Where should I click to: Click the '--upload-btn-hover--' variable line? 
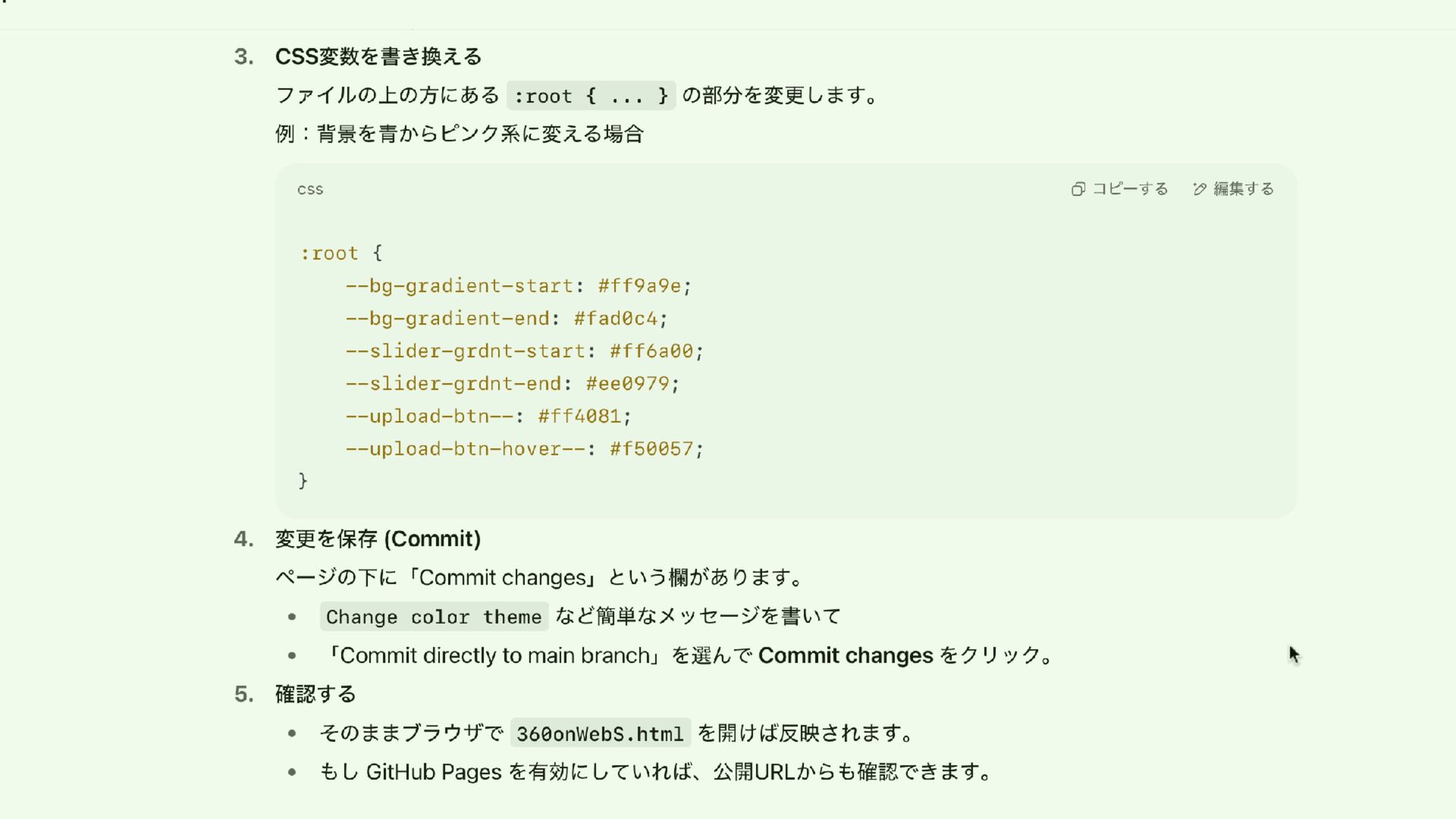pos(525,449)
